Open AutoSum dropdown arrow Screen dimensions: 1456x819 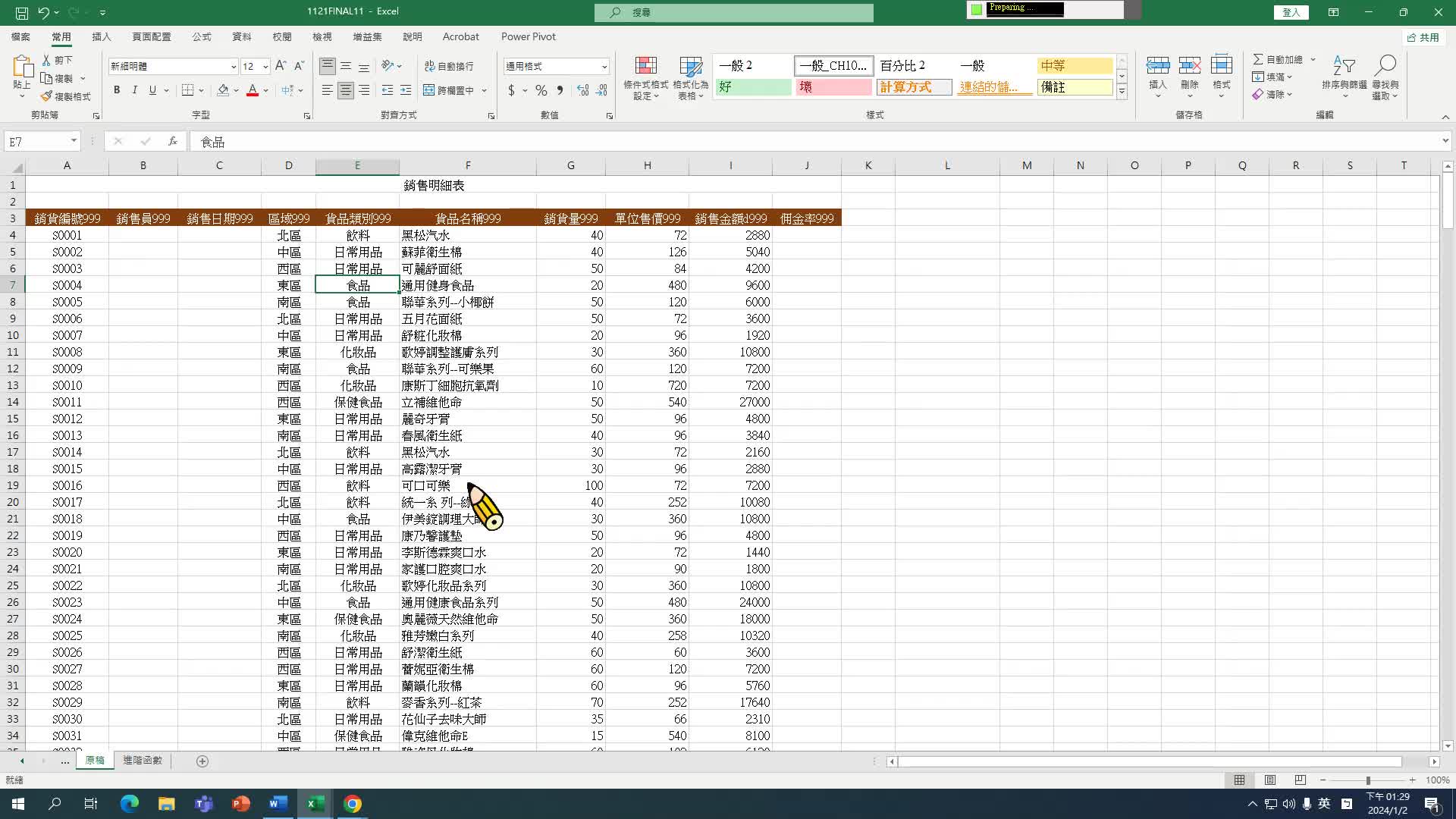[x=1313, y=59]
